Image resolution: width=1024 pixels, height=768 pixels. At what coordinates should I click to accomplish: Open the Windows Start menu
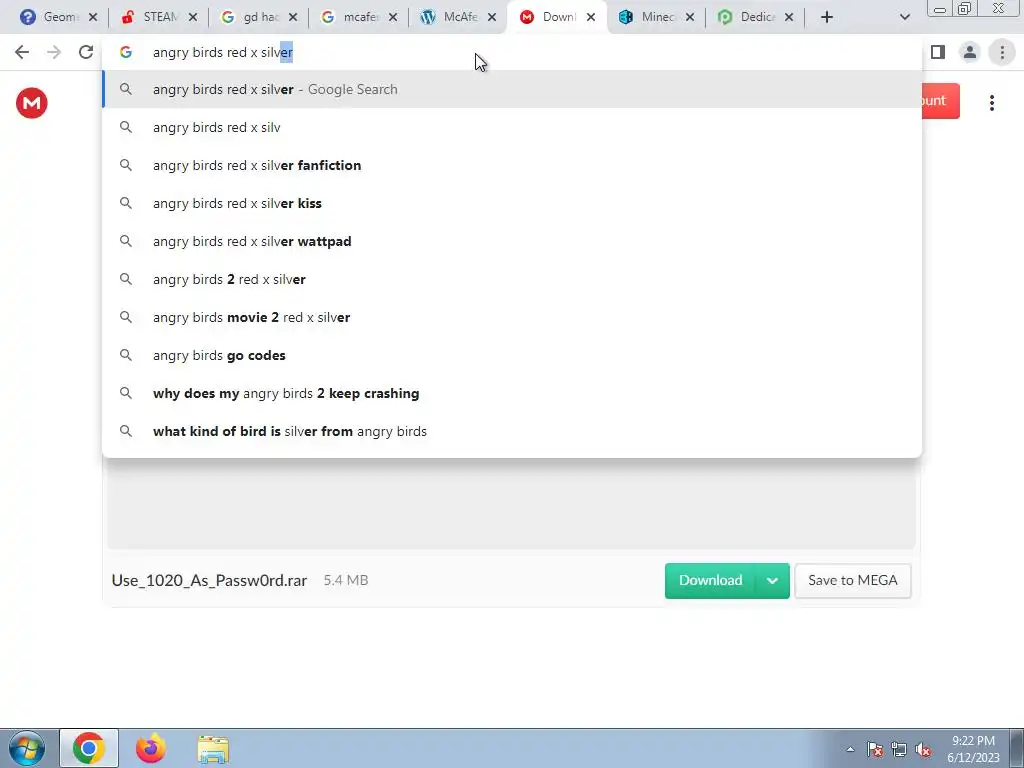coord(27,748)
